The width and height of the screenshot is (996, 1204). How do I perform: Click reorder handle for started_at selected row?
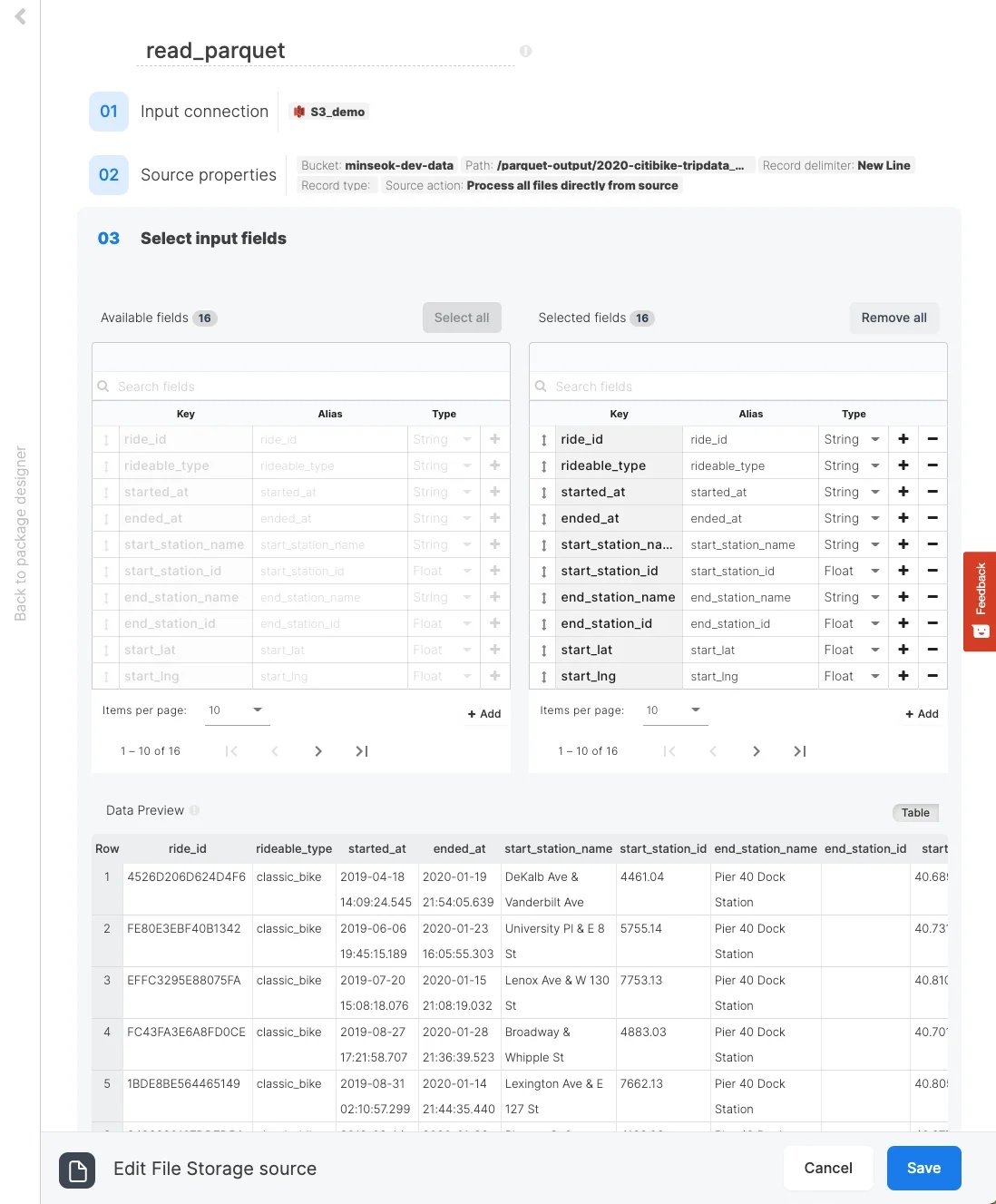pos(543,492)
